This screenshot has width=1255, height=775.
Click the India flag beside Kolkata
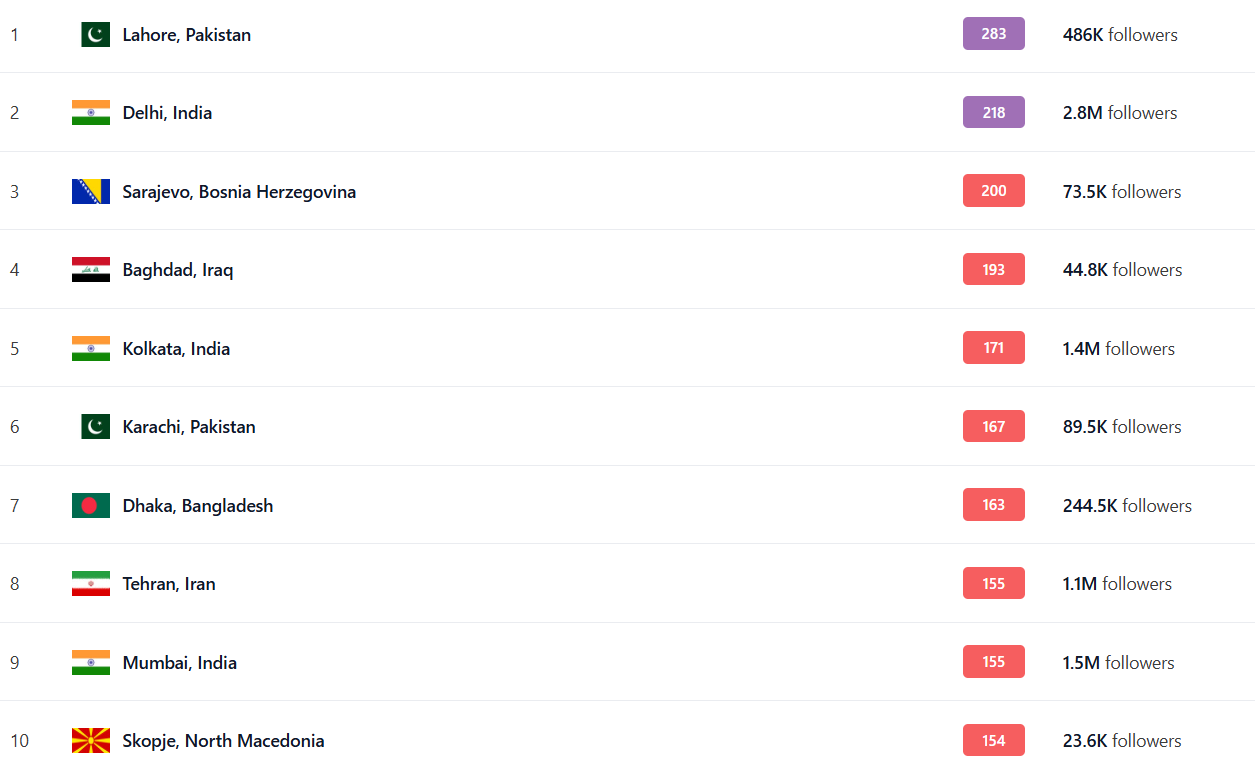91,349
